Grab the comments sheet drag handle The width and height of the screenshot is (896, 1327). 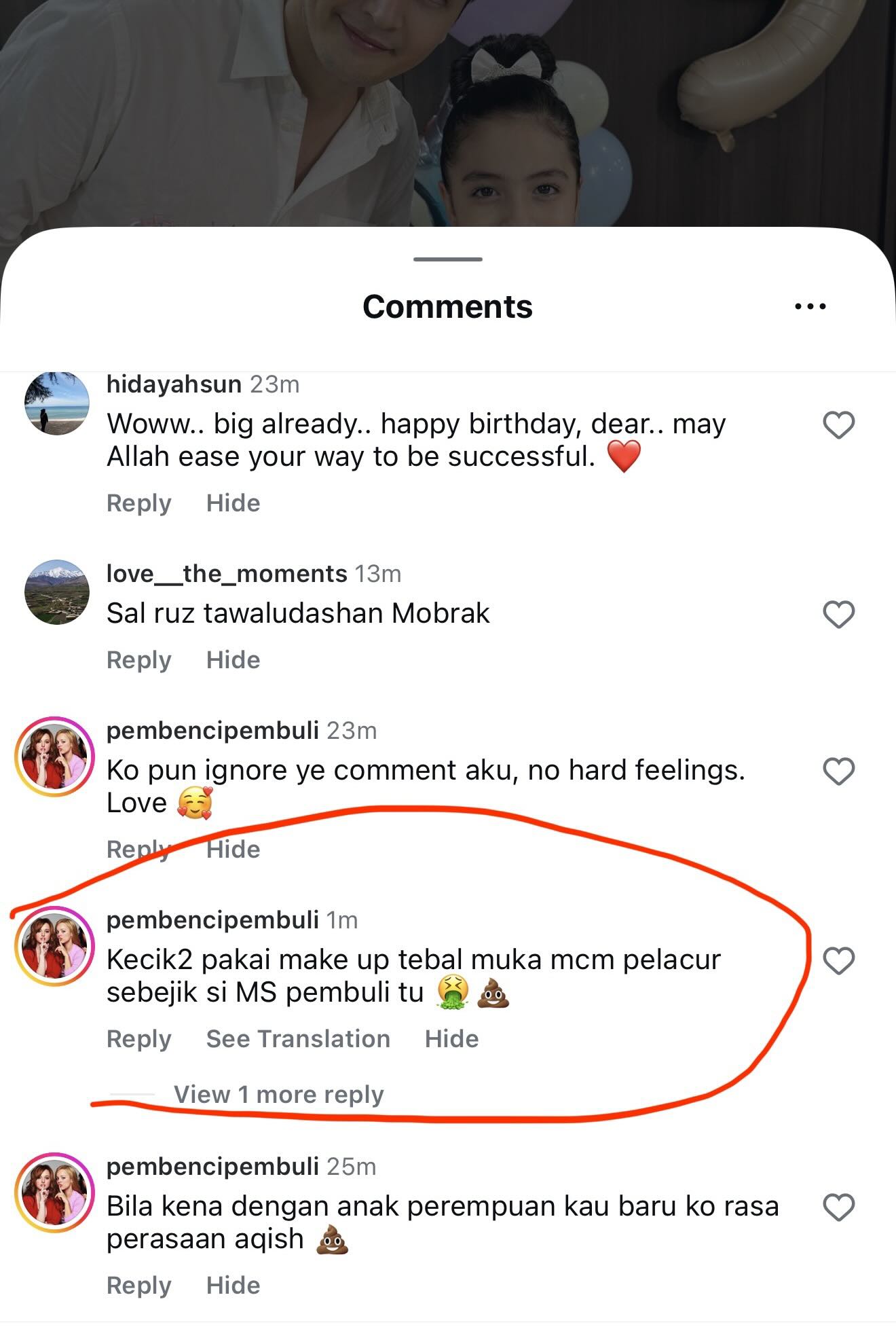pos(448,259)
